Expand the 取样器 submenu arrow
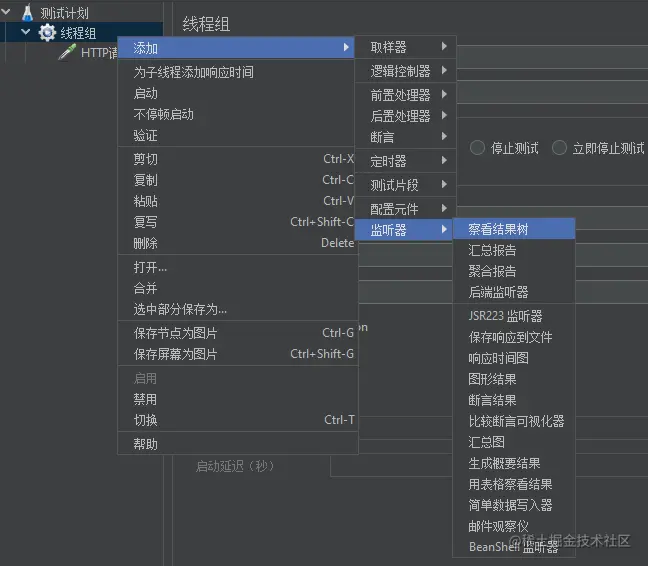This screenshot has width=648, height=566. (x=444, y=46)
